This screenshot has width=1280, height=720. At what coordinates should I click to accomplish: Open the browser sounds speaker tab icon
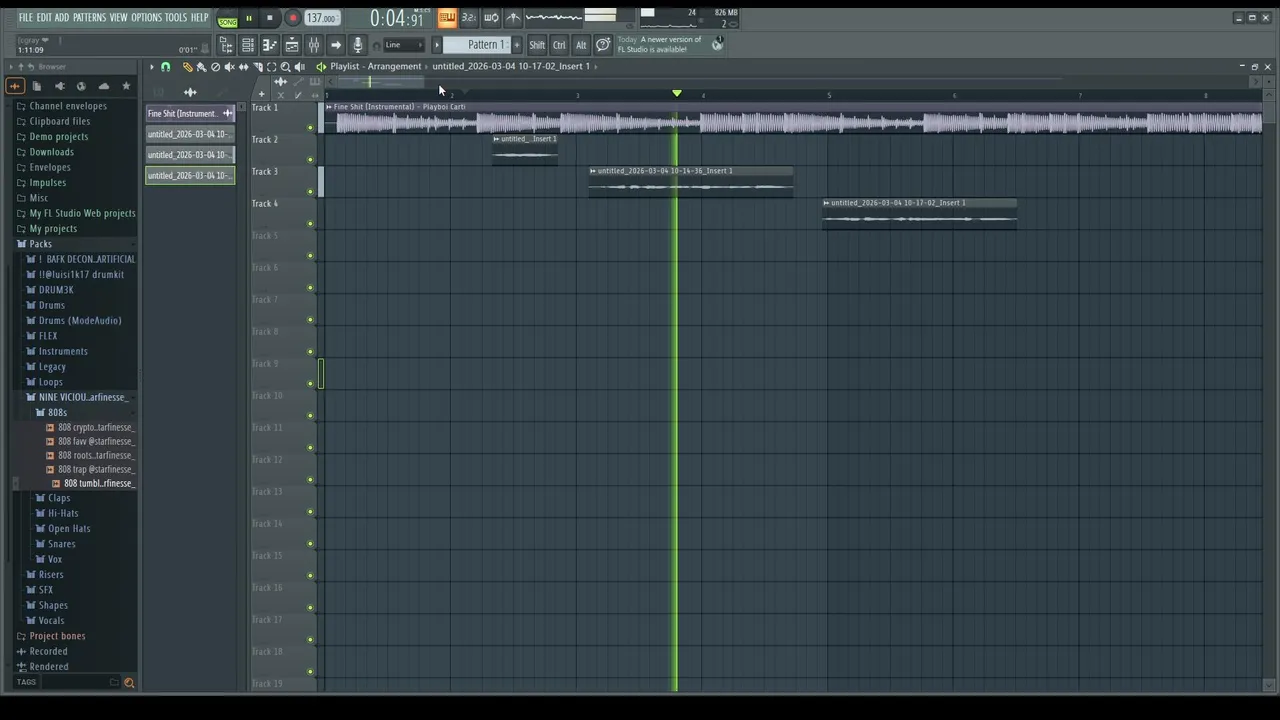59,86
